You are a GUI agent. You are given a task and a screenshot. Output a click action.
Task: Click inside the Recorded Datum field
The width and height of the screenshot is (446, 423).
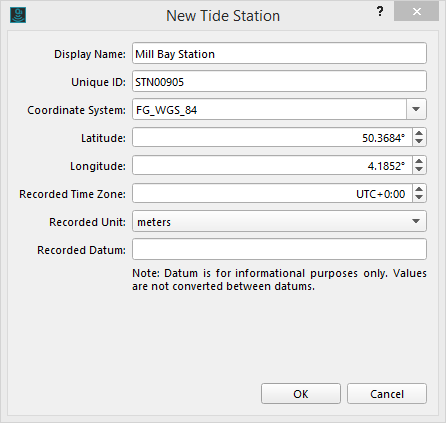[x=279, y=249]
